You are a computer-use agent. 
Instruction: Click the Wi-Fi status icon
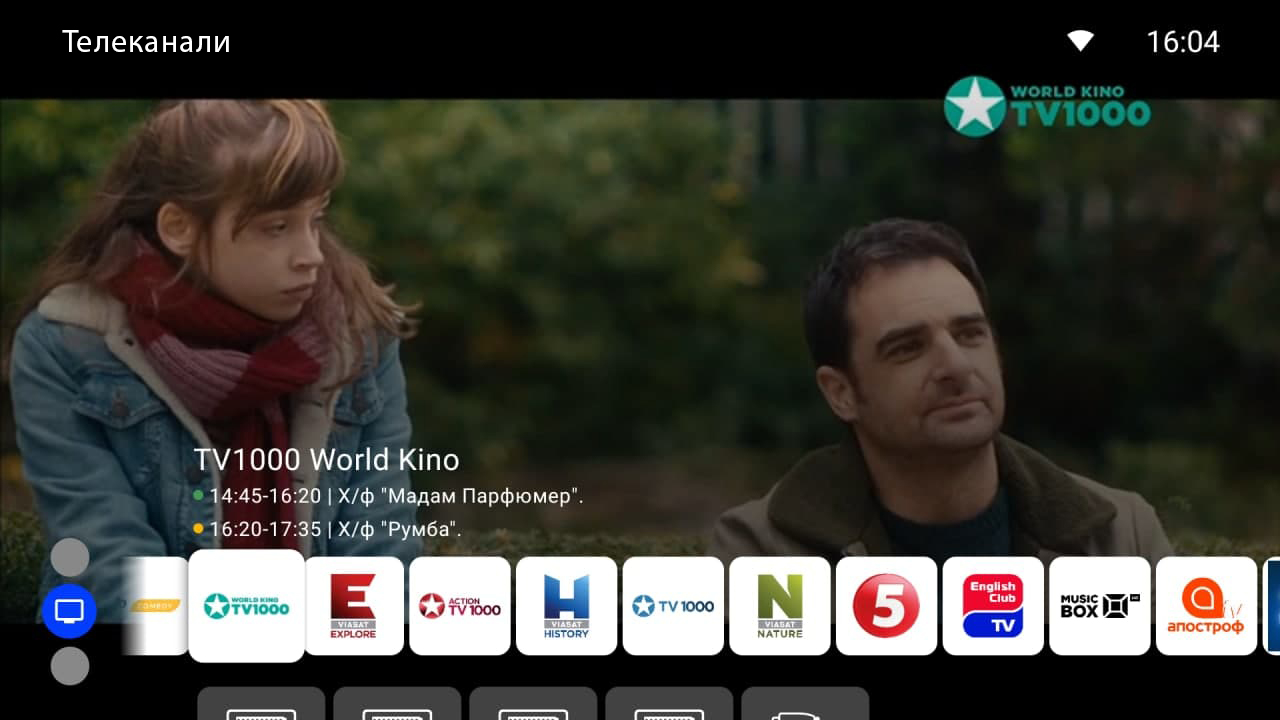(1080, 41)
